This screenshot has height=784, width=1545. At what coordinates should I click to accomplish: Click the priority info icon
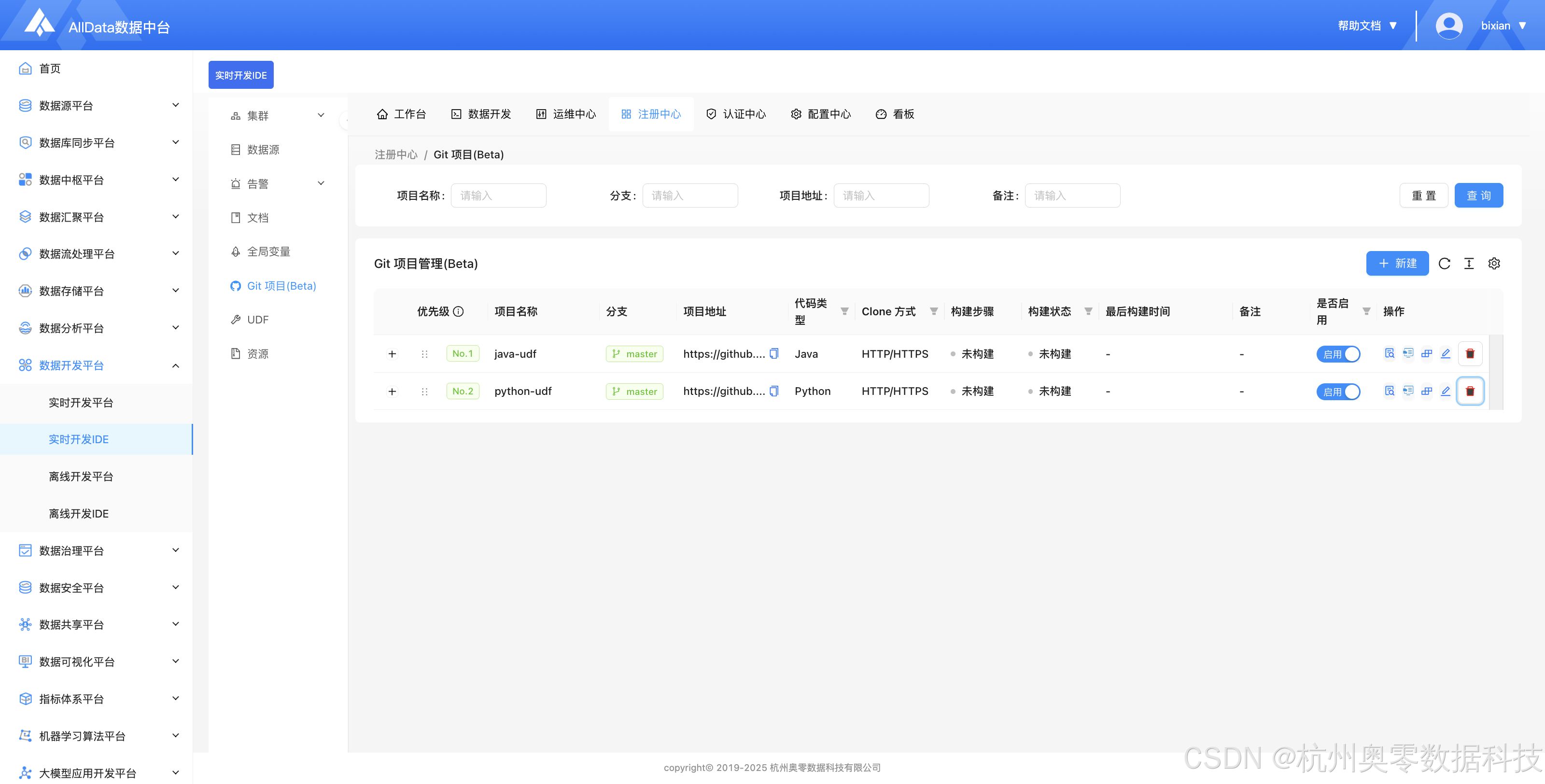(x=458, y=311)
